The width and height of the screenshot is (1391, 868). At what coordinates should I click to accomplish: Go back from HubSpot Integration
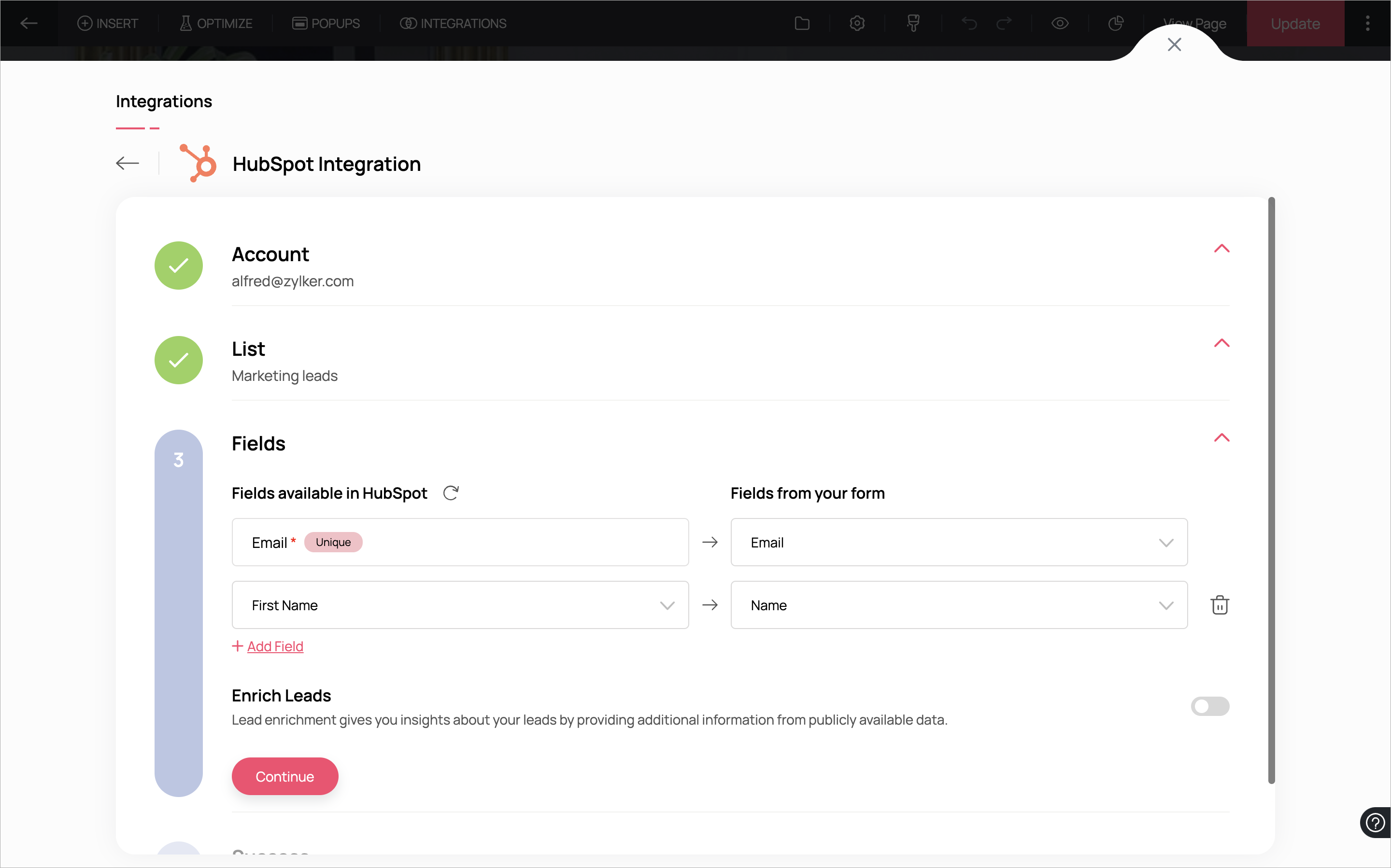(128, 164)
